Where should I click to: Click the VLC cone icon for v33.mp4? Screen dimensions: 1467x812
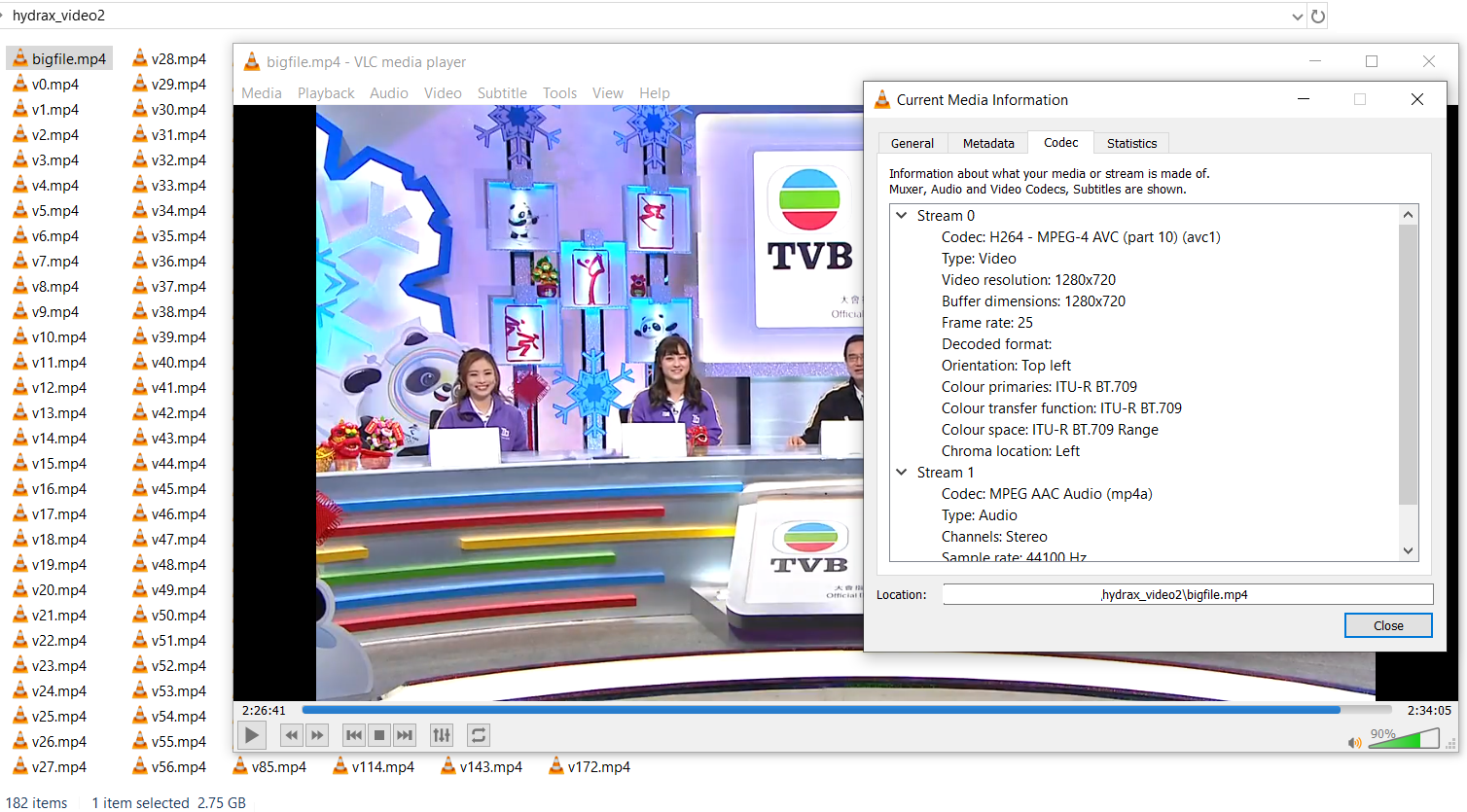(139, 185)
